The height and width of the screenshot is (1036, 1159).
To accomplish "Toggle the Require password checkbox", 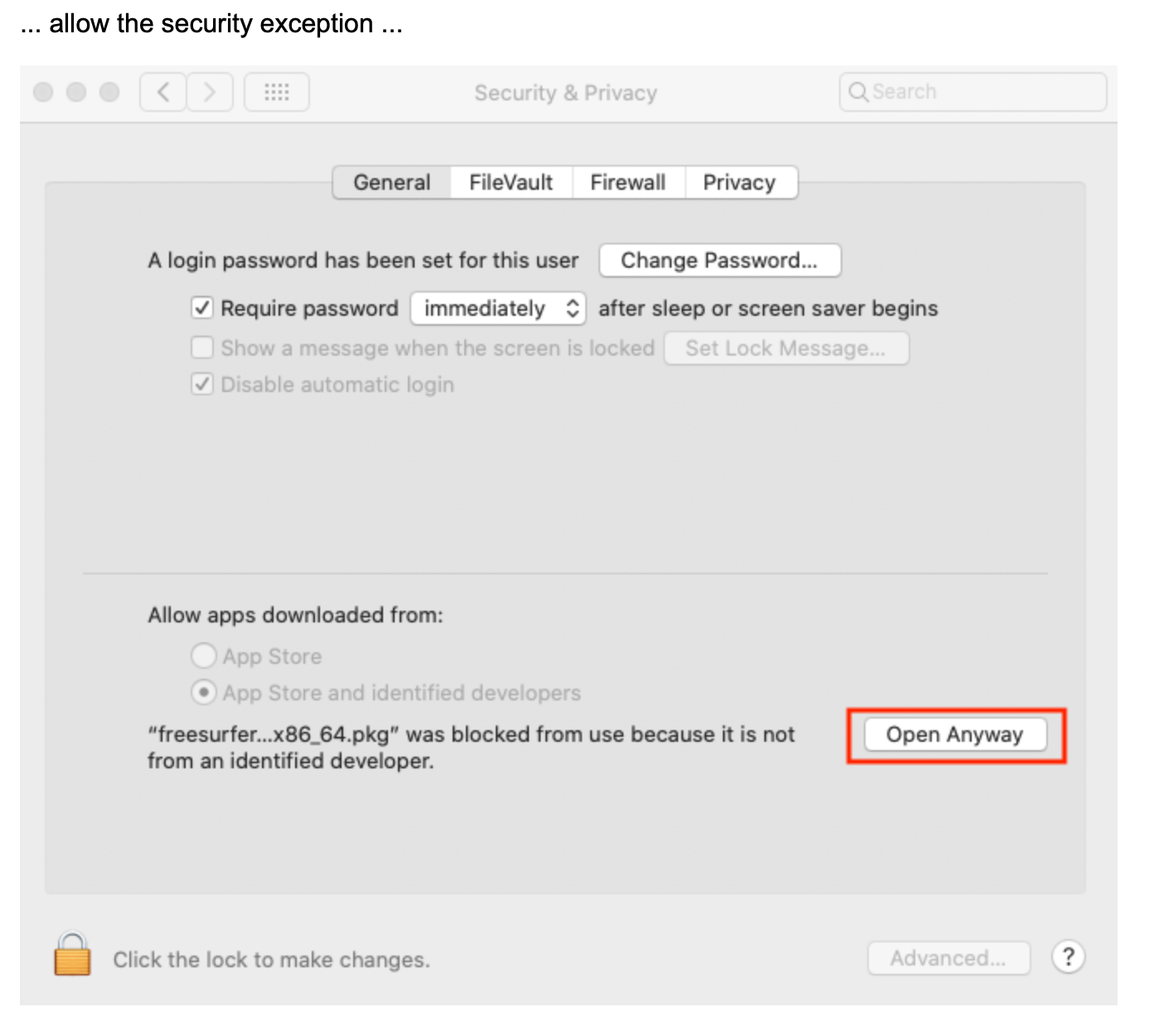I will click(x=202, y=308).
